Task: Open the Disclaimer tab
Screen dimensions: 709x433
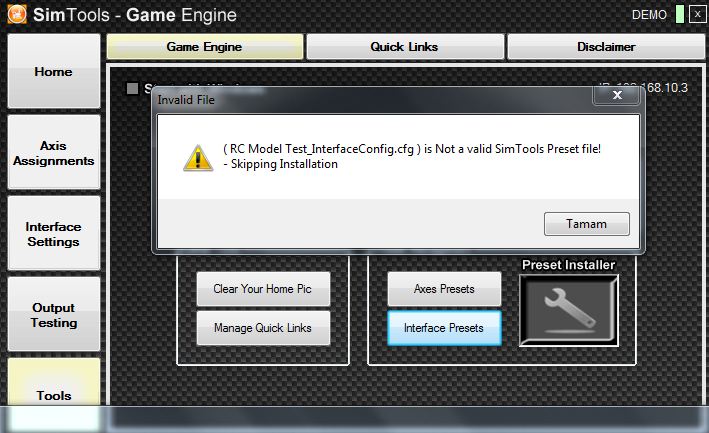Action: point(606,47)
